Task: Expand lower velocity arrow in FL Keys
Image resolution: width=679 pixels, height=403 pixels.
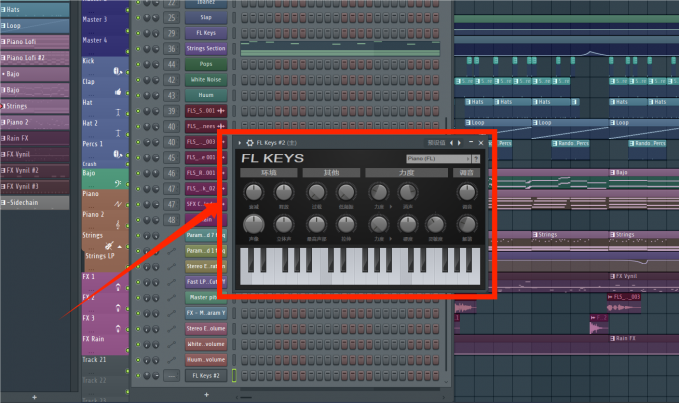Action: tap(391, 239)
